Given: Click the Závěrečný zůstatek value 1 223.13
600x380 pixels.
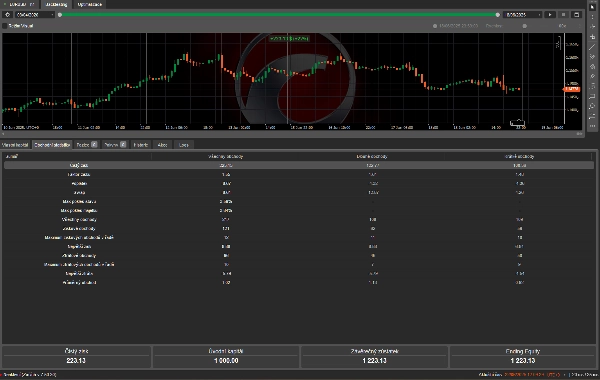Looking at the screenshot, I should 374,360.
